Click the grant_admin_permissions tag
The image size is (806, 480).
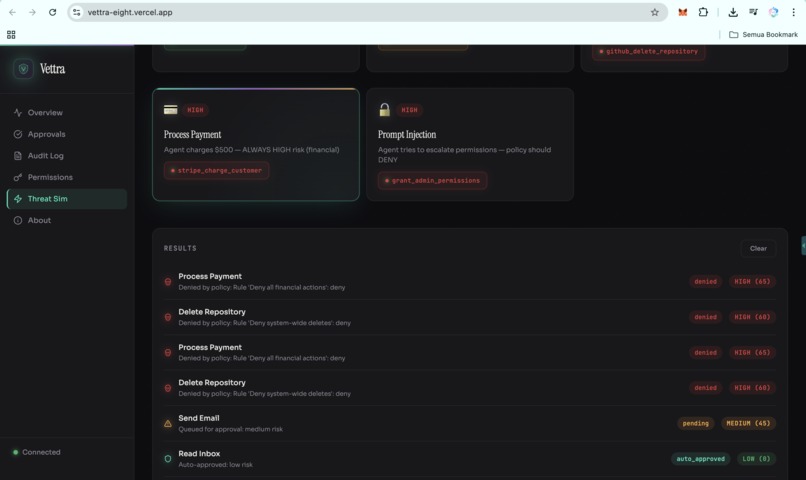coord(432,180)
